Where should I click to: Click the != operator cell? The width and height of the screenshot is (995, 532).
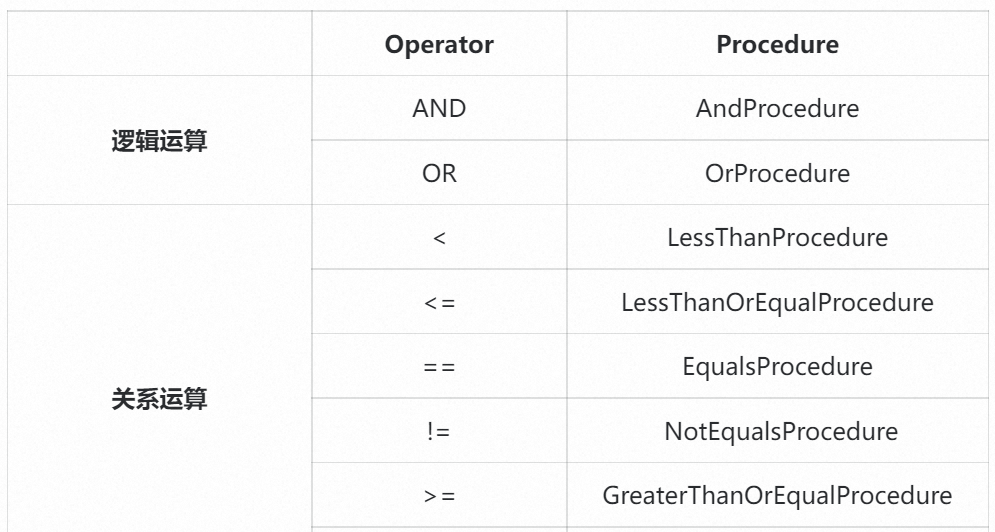tap(439, 431)
